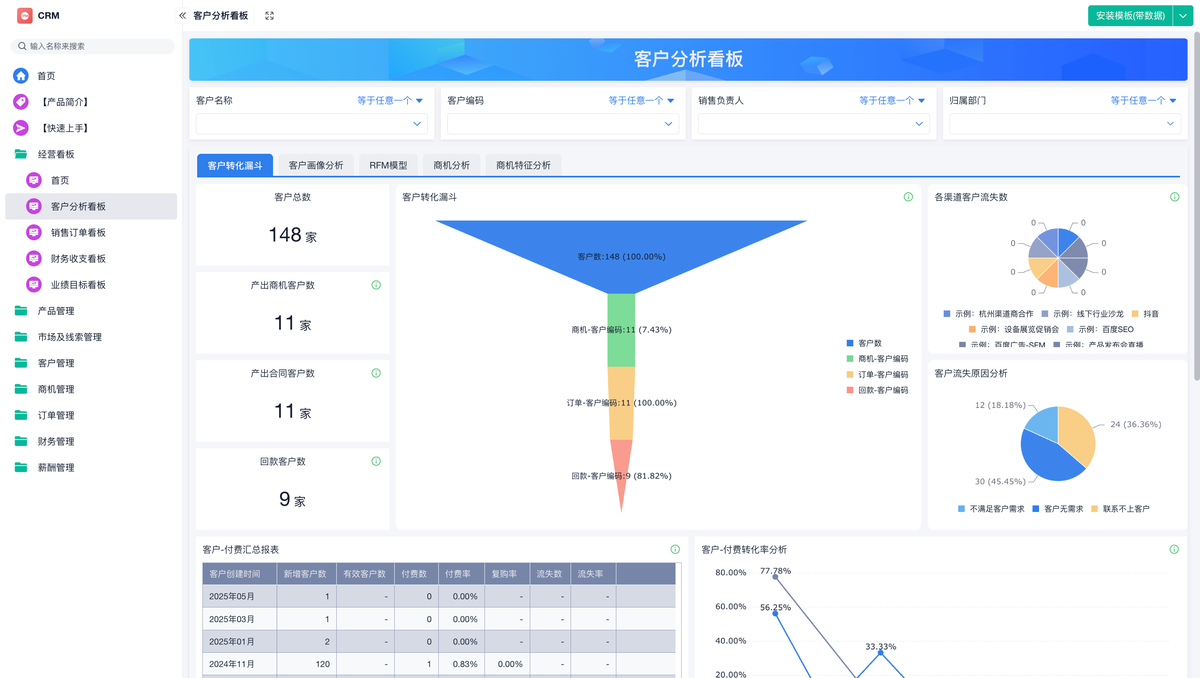Toggle 商机-客户编码 legend in funnel chart
The width and height of the screenshot is (1200, 678).
pyautogui.click(x=877, y=358)
